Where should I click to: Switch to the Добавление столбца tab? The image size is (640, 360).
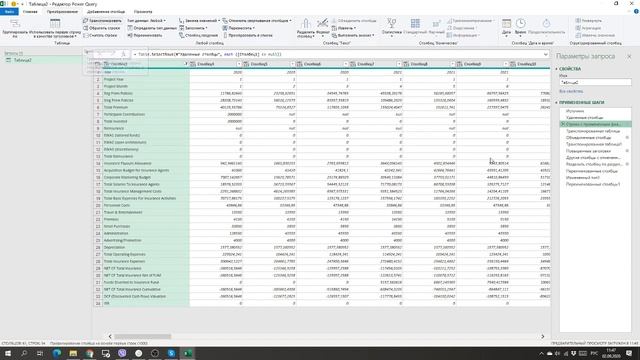[106, 12]
